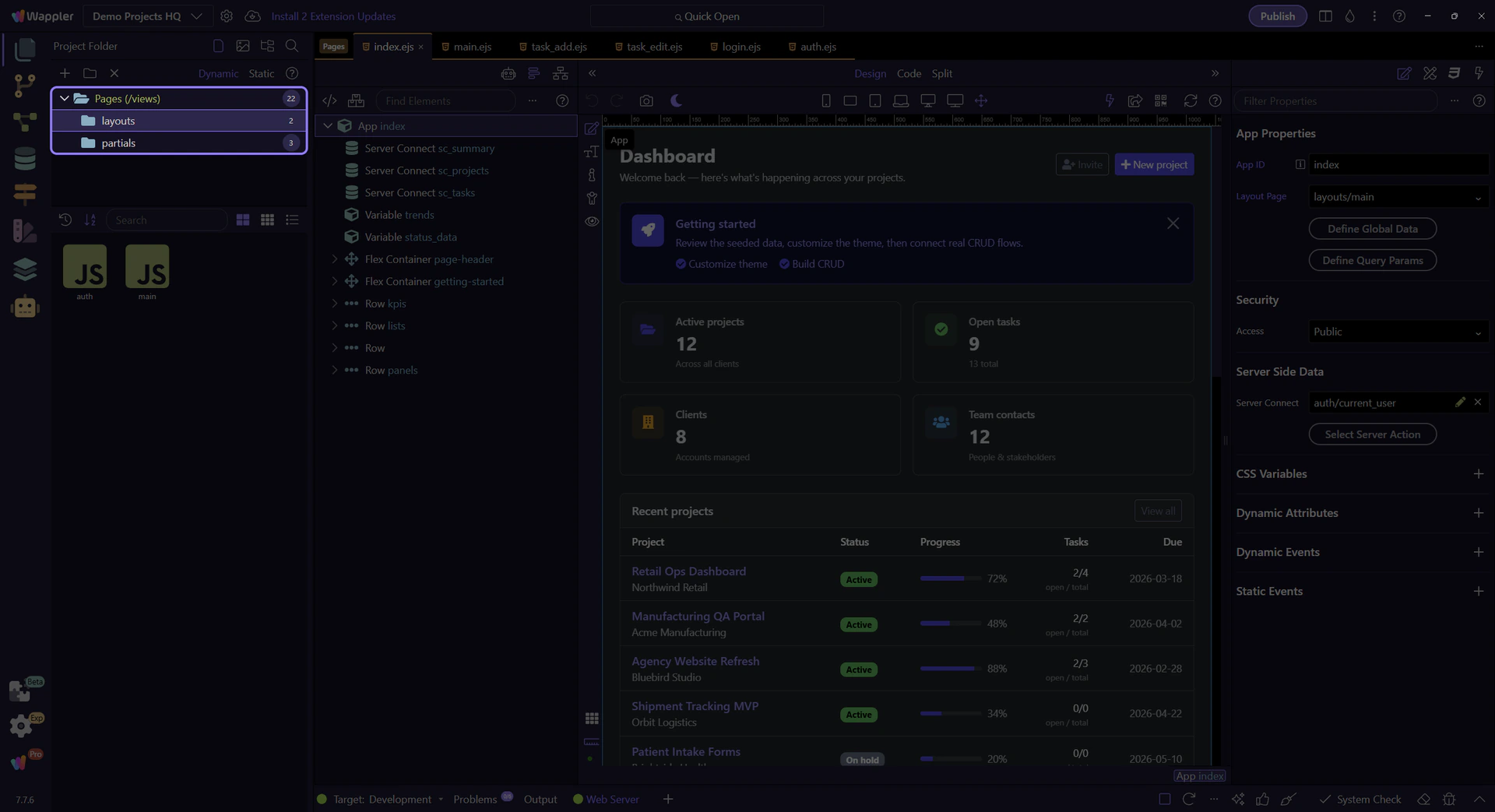Switch to the task_add.ejs tab
The image size is (1495, 812).
558,47
